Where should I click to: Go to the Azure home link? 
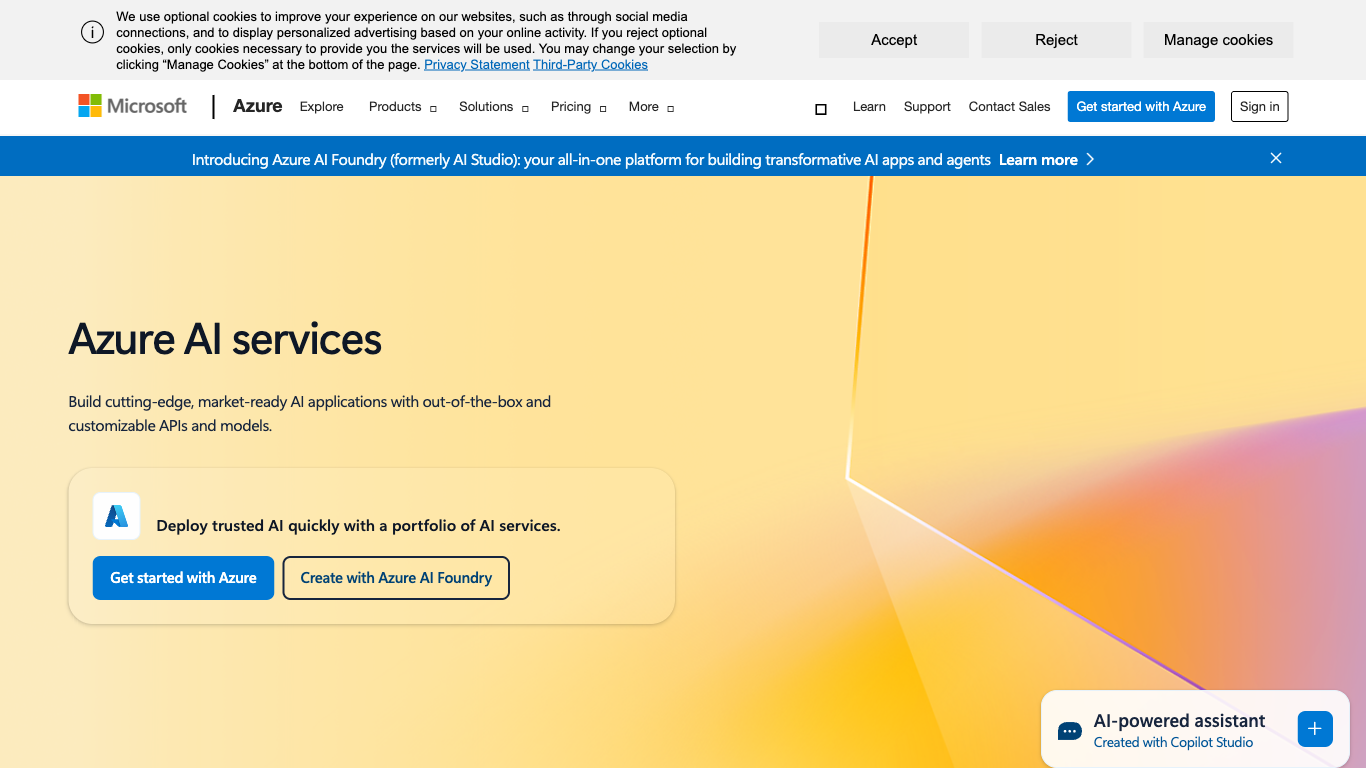[x=258, y=106]
